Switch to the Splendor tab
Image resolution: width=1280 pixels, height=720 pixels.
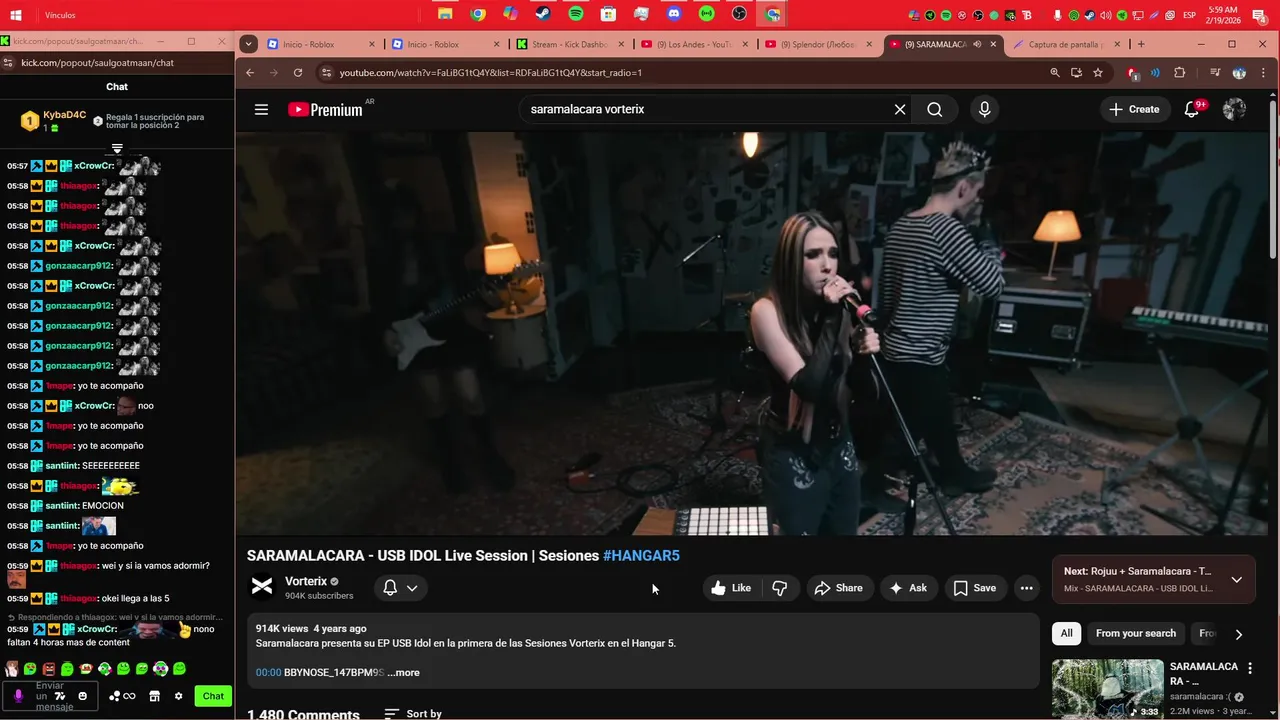tap(818, 45)
